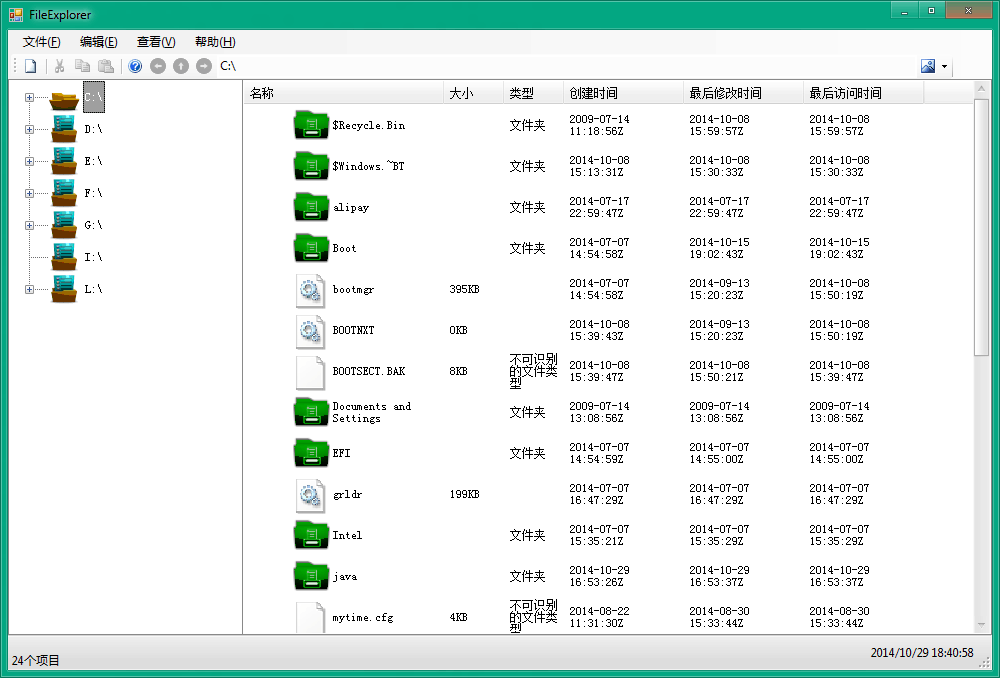The image size is (1000, 678).
Task: Sort by 名称 column header
Action: [x=344, y=93]
